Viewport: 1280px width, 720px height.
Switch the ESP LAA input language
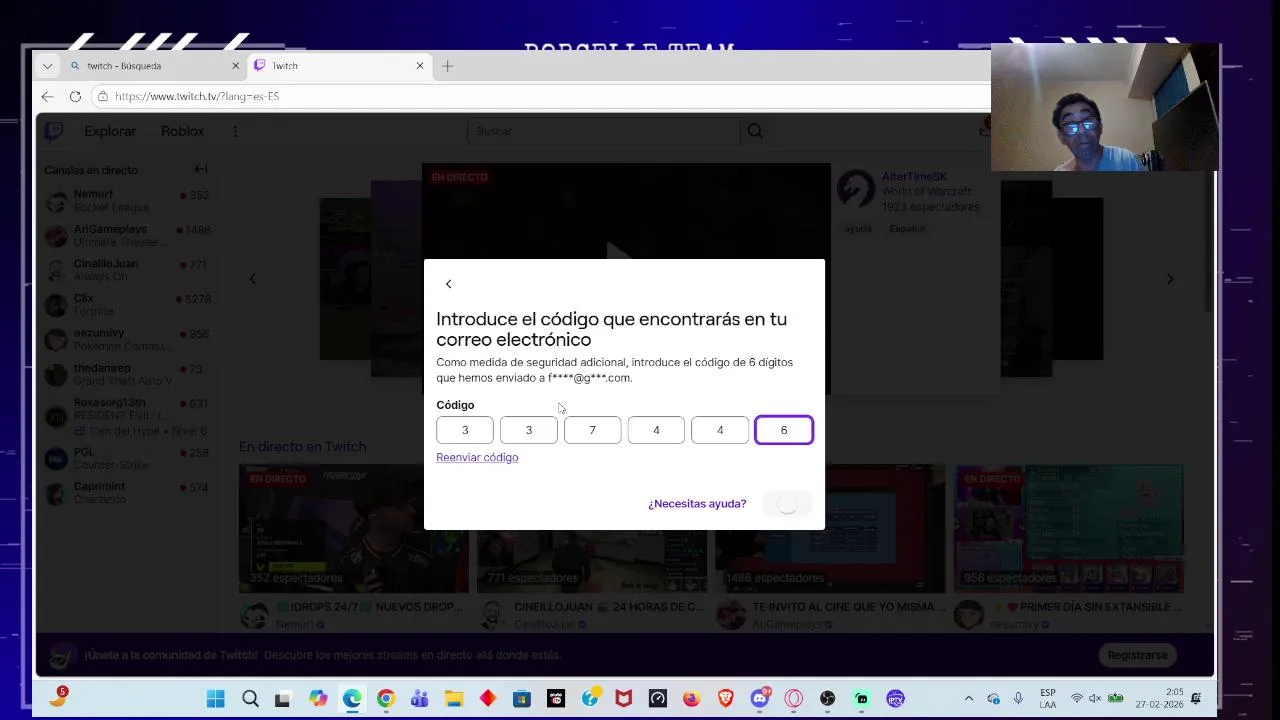(x=1047, y=699)
